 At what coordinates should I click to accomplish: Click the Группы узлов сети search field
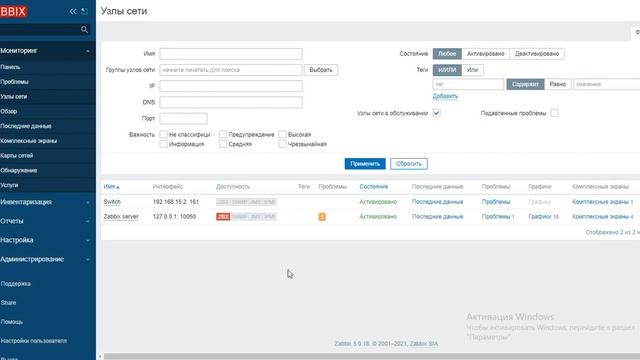(x=231, y=70)
